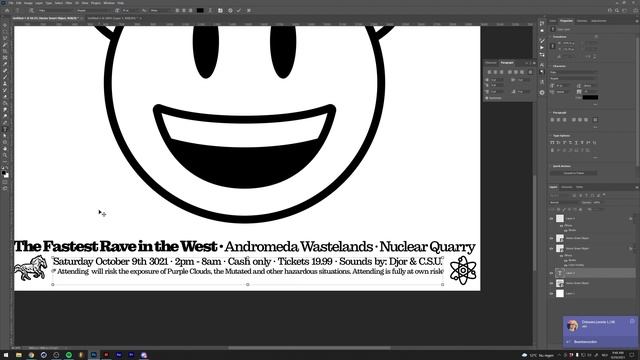Click black color swatch in Properties panel
640x360 pixels.
click(x=590, y=98)
